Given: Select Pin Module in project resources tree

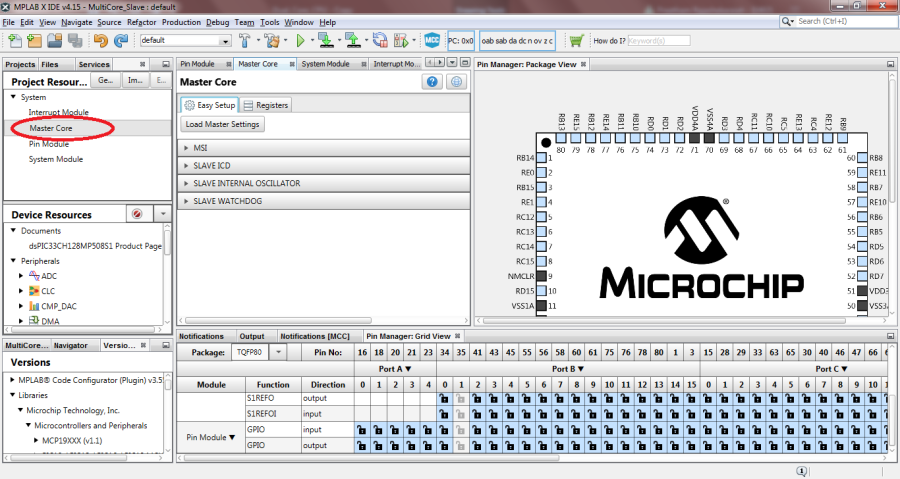Looking at the screenshot, I should click(48, 144).
